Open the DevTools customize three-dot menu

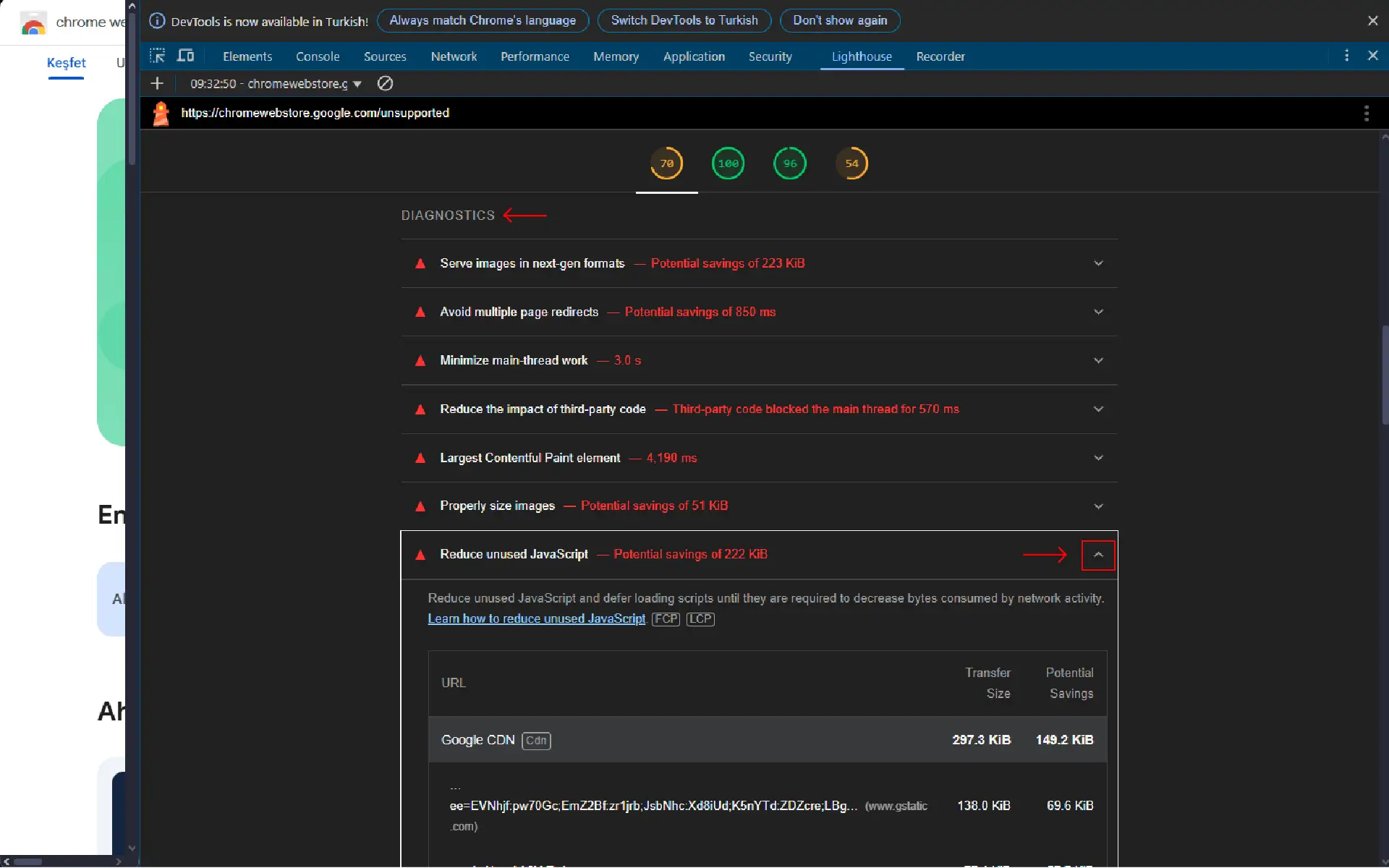(x=1346, y=56)
